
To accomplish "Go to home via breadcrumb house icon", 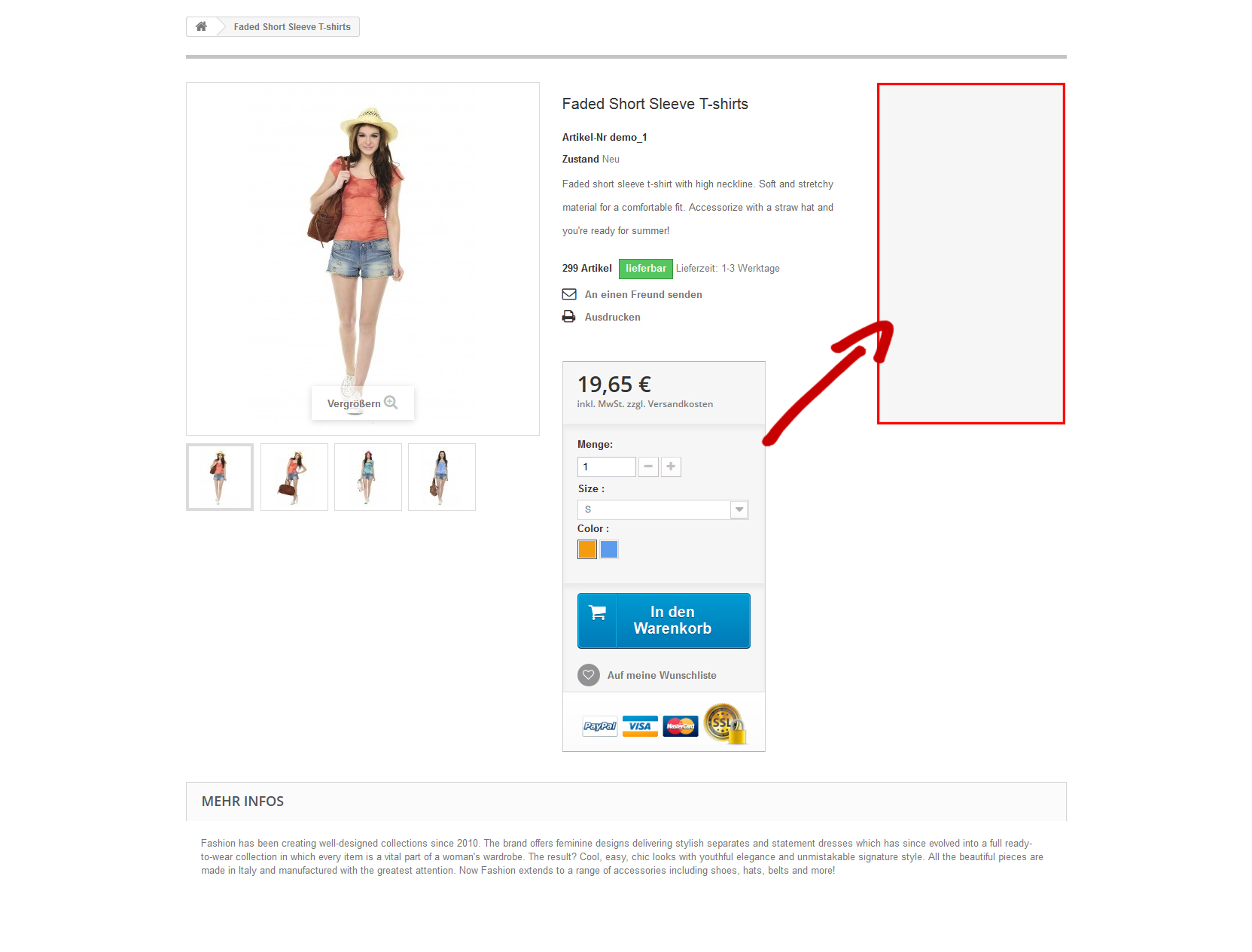I will click(201, 26).
